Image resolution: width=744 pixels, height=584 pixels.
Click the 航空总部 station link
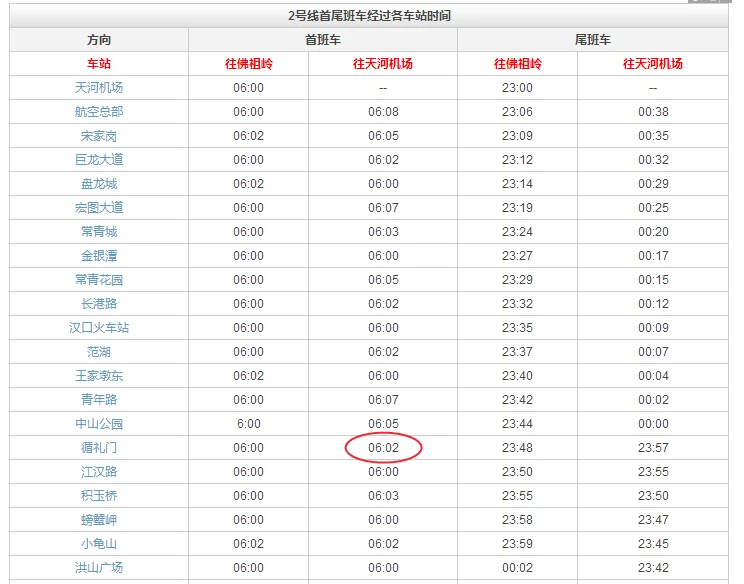click(99, 112)
